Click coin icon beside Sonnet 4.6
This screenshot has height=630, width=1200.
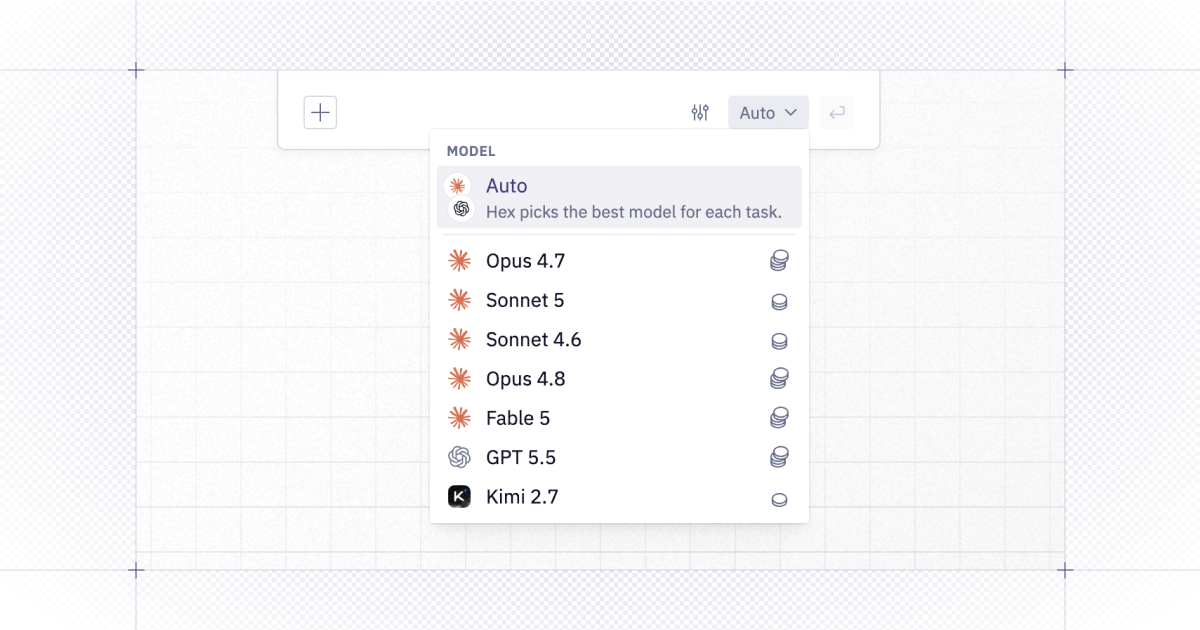pyautogui.click(x=779, y=341)
